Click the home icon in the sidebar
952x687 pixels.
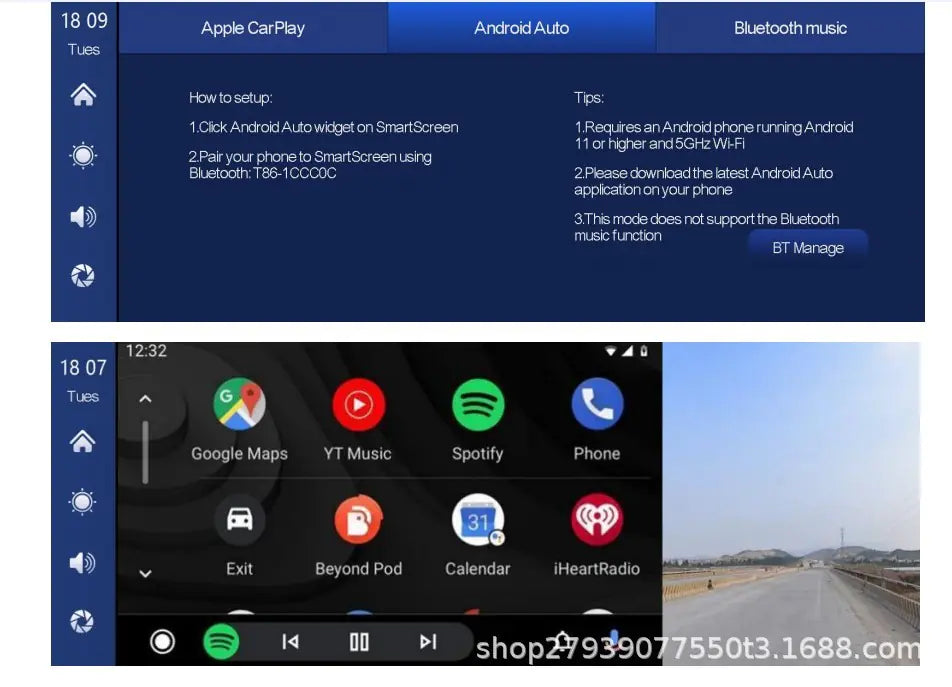[83, 94]
